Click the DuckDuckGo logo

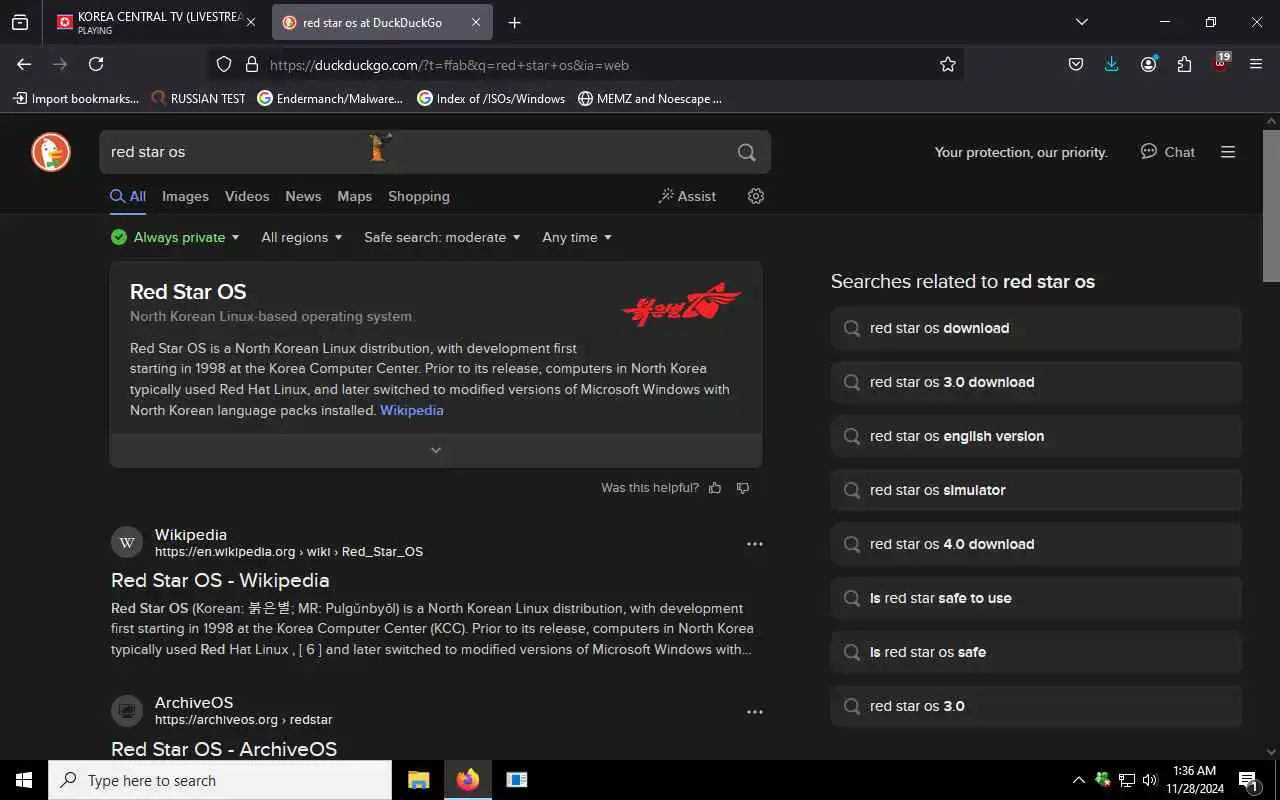[51, 152]
